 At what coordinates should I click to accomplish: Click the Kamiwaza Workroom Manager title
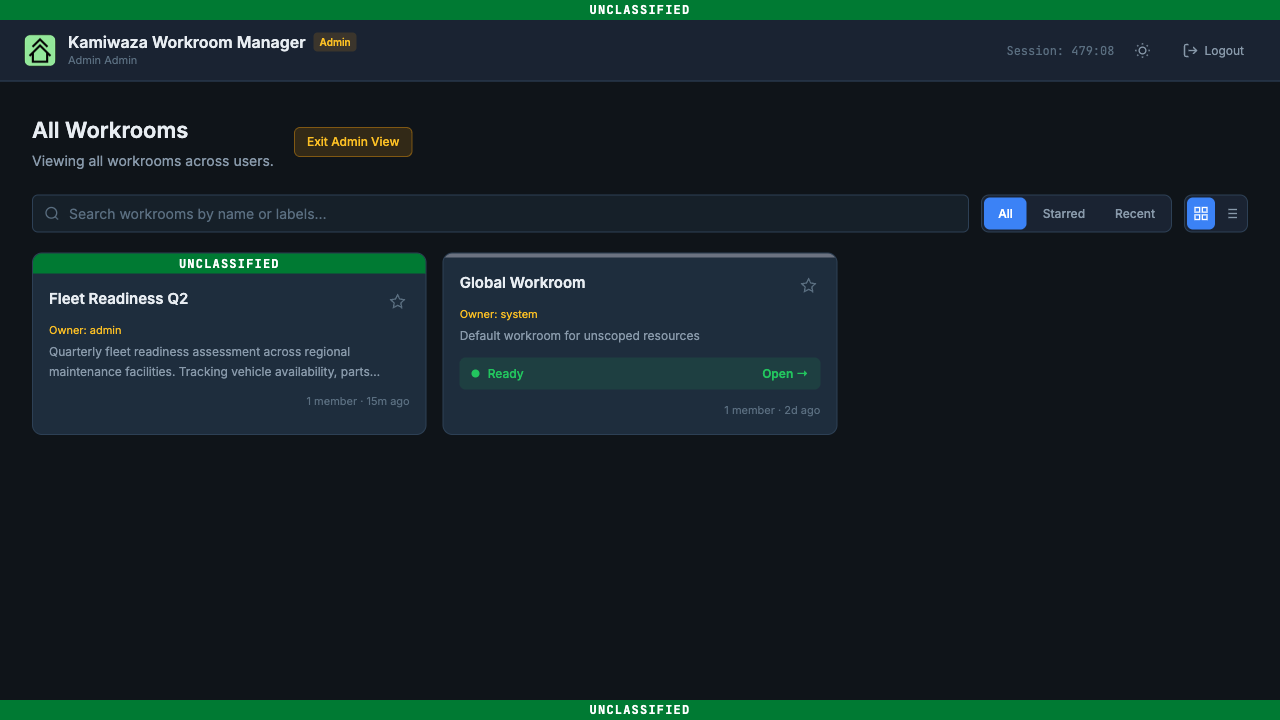tap(186, 42)
